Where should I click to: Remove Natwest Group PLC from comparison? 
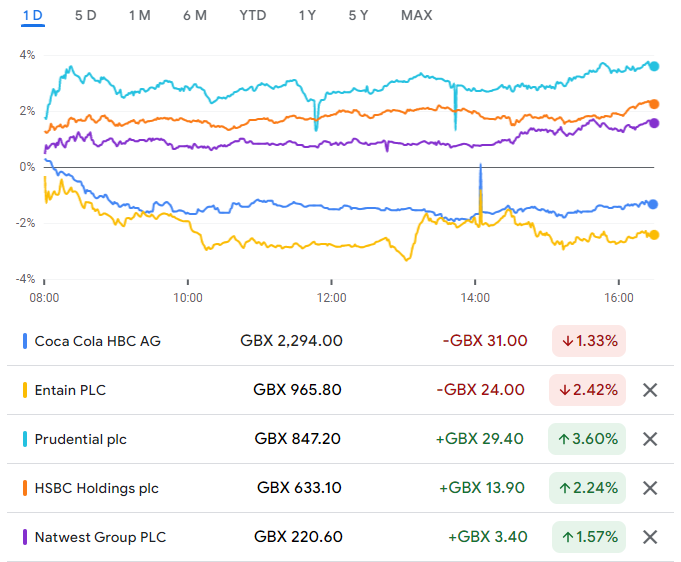tap(650, 537)
